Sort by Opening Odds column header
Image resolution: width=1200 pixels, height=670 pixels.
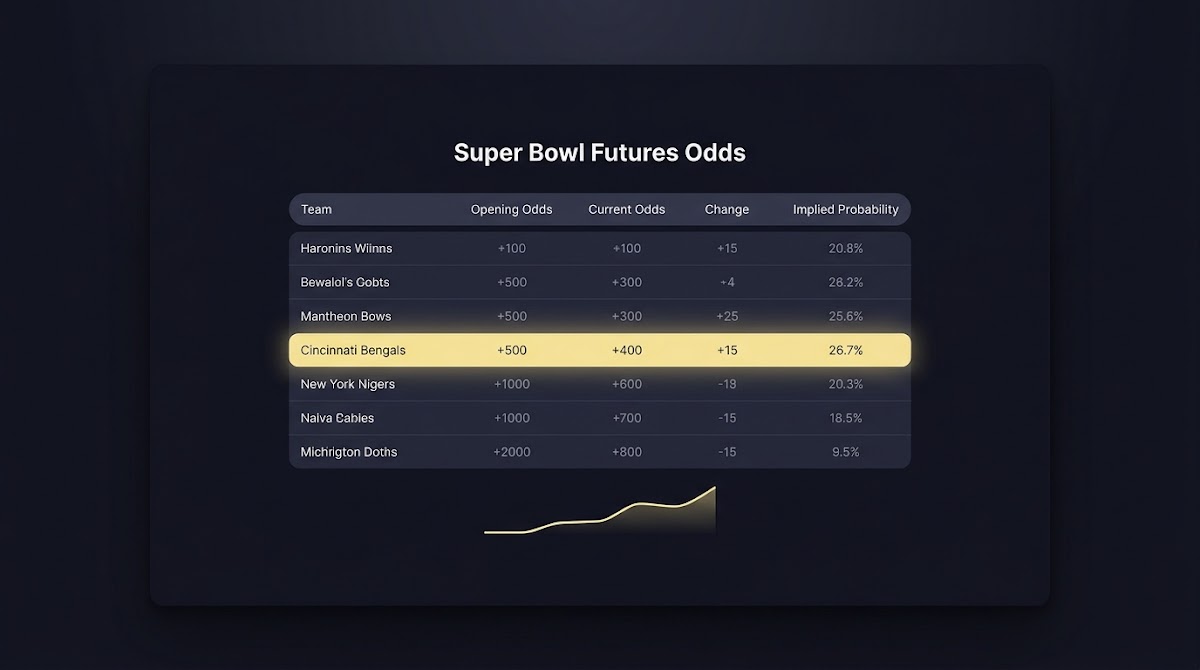511,209
